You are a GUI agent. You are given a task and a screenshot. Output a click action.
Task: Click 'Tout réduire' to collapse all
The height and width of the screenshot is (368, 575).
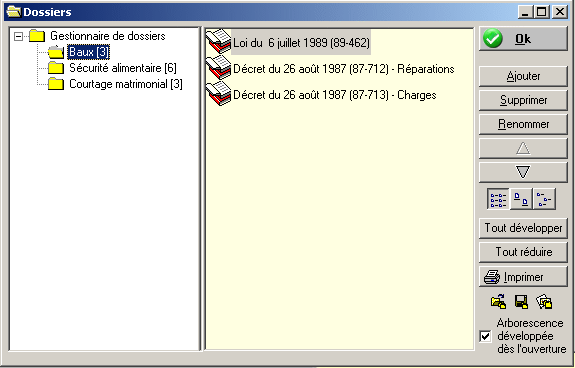(523, 252)
